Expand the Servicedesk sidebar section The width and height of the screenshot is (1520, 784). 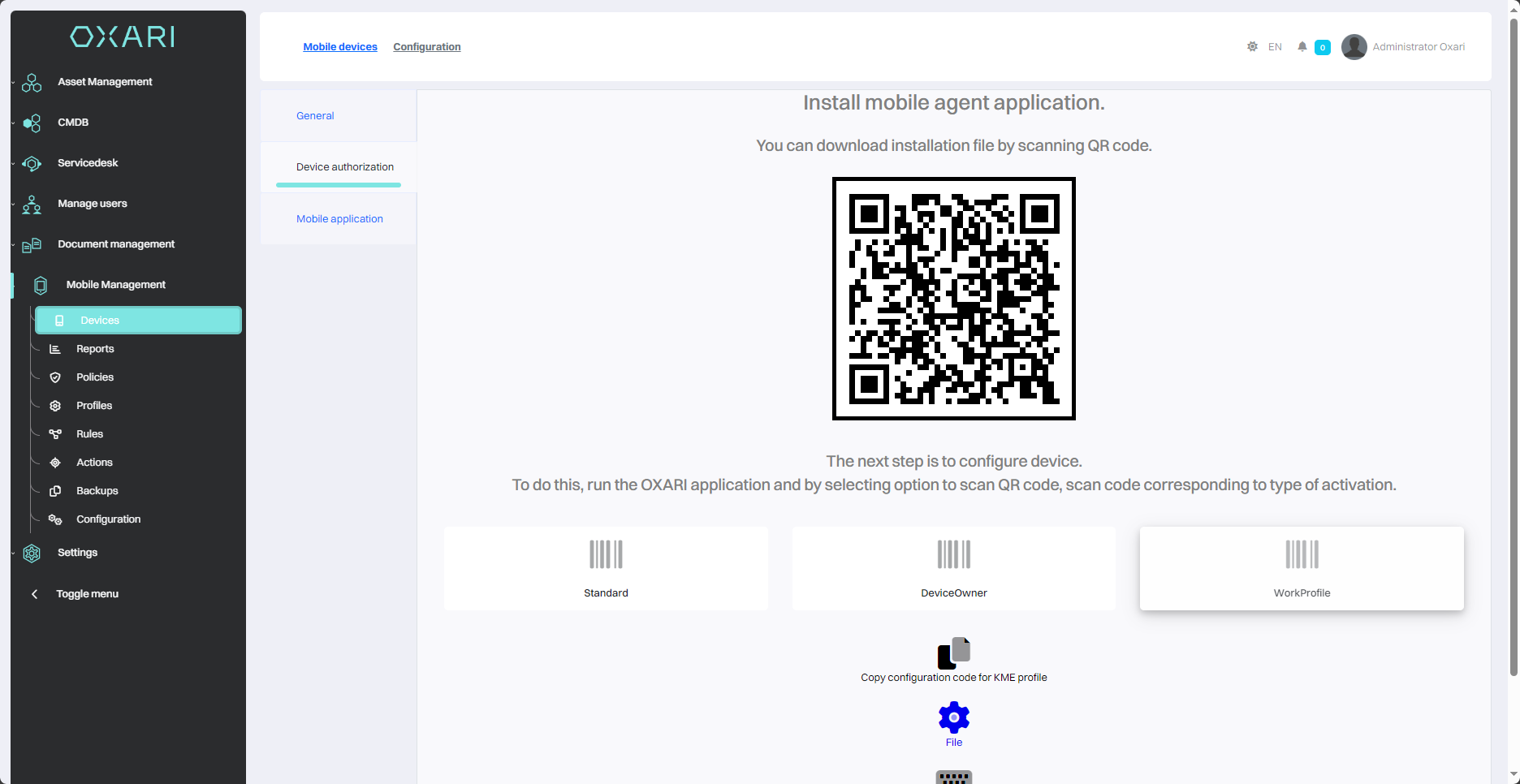[x=88, y=163]
